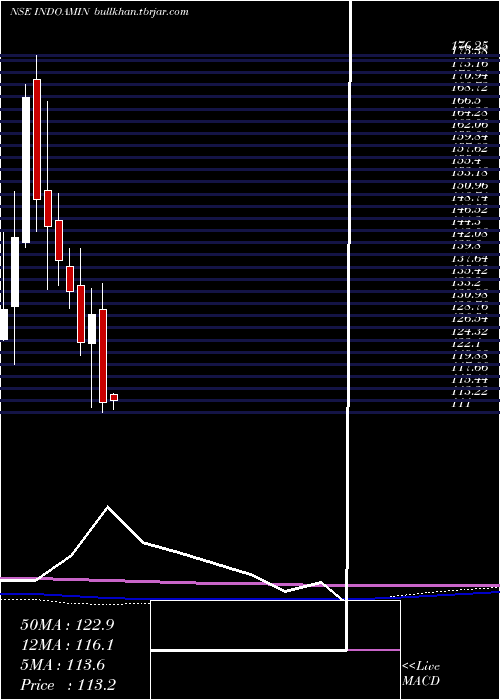500x700 pixels.
Task: Click the NSE INDOAMIN chart title
Action: pyautogui.click(x=50, y=12)
